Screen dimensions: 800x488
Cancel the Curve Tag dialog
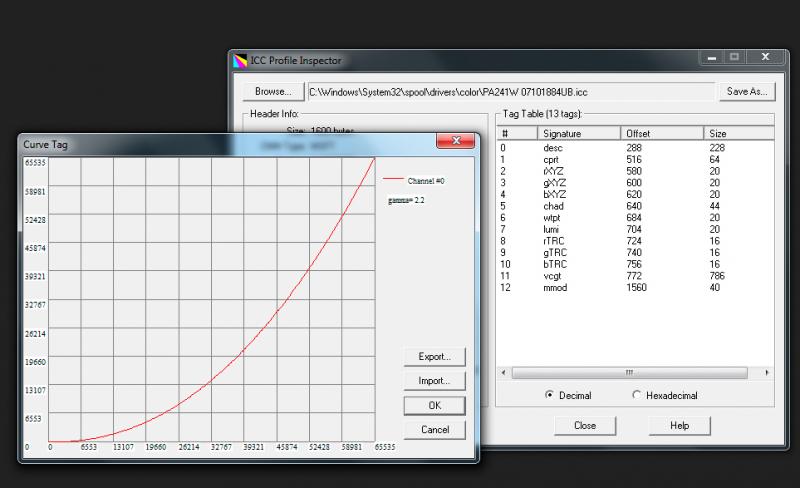[x=434, y=430]
